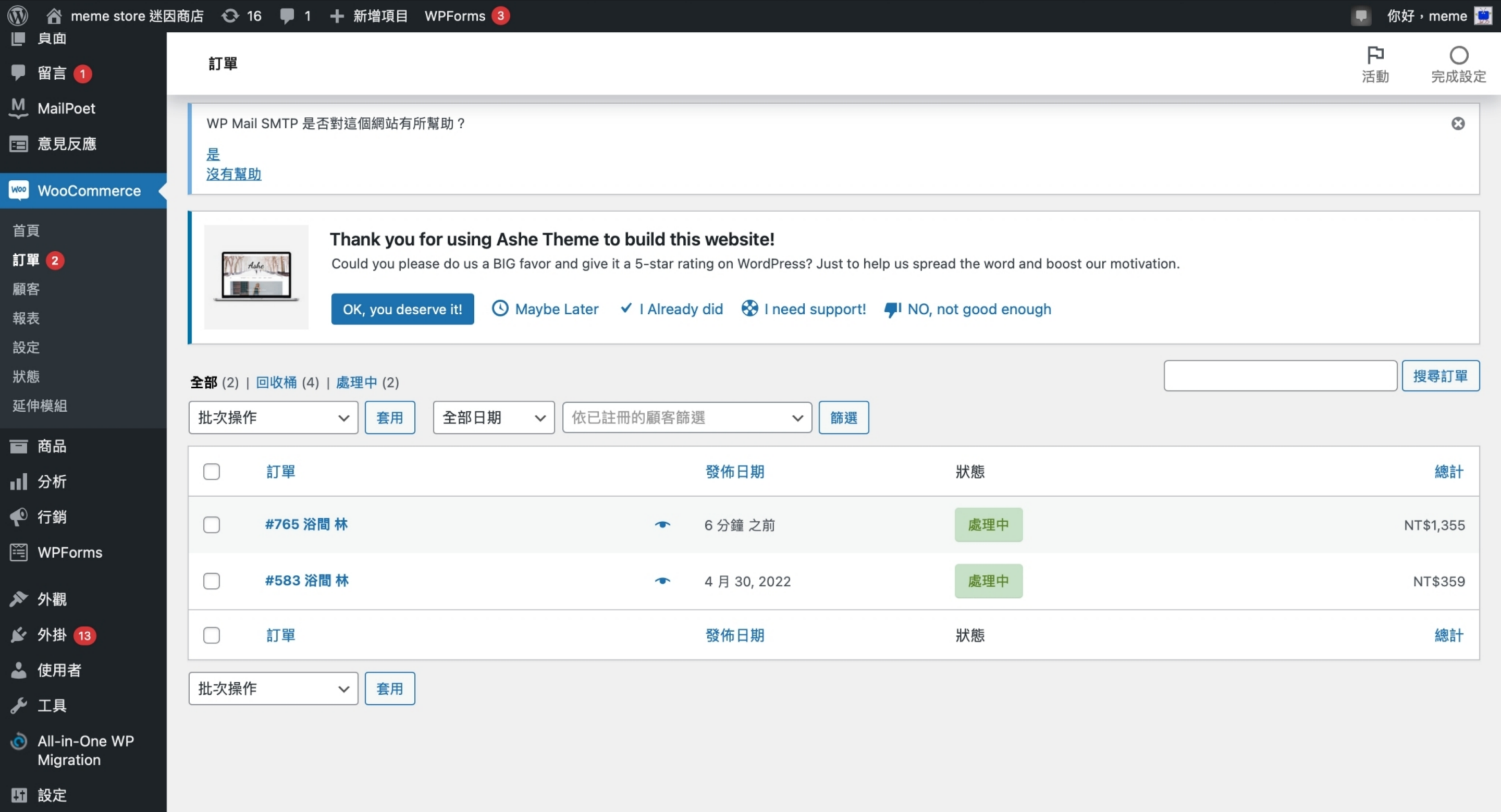
Task: Expand the 全部日期 date filter dropdown
Action: click(x=493, y=417)
